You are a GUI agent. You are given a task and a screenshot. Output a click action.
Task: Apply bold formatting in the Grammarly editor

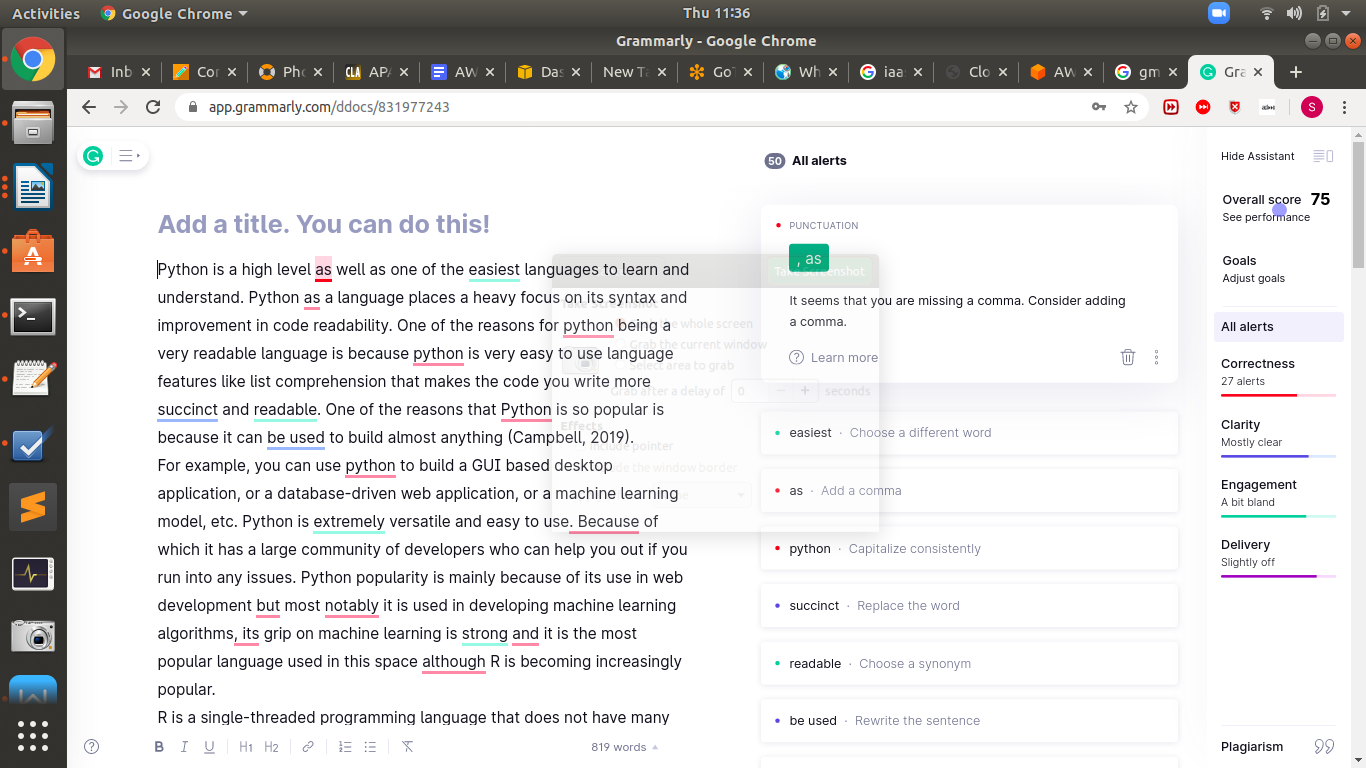pyautogui.click(x=159, y=746)
